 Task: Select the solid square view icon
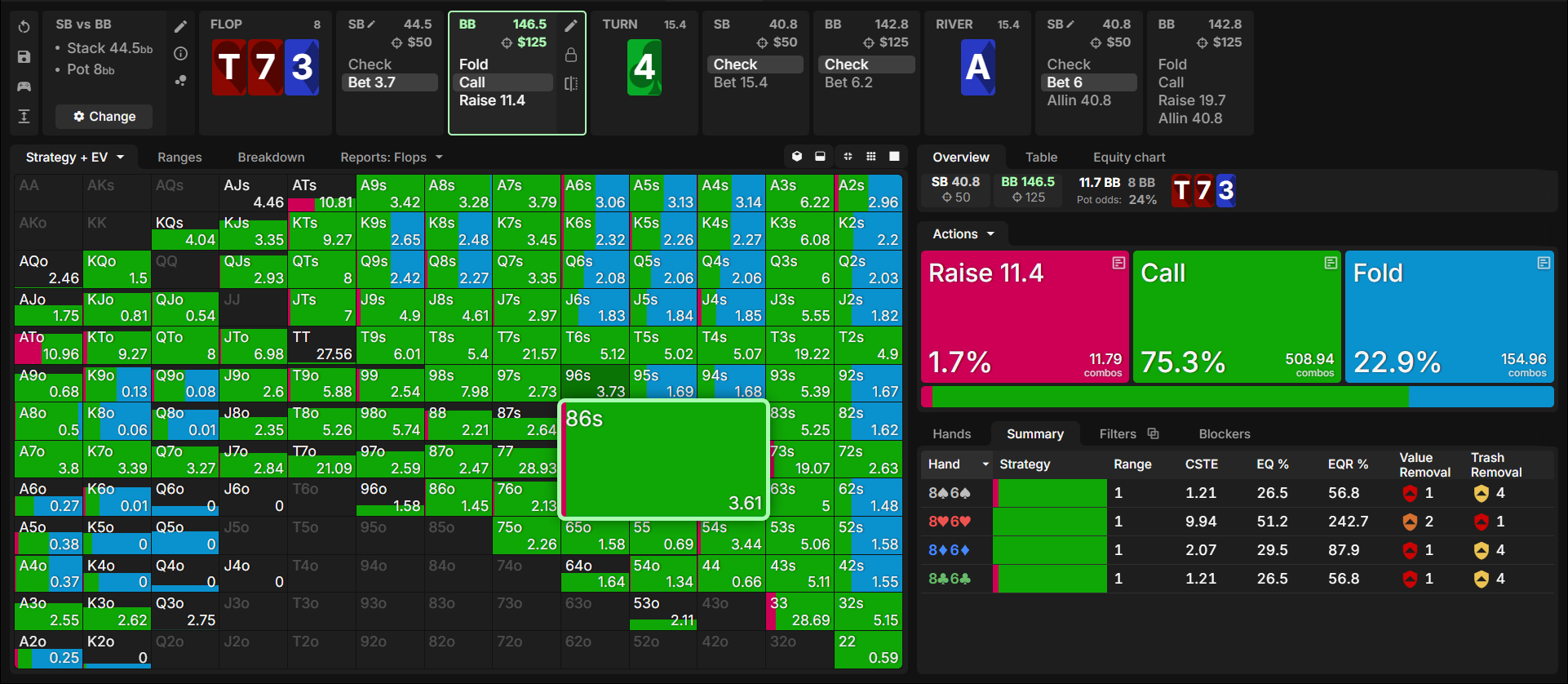click(x=894, y=157)
